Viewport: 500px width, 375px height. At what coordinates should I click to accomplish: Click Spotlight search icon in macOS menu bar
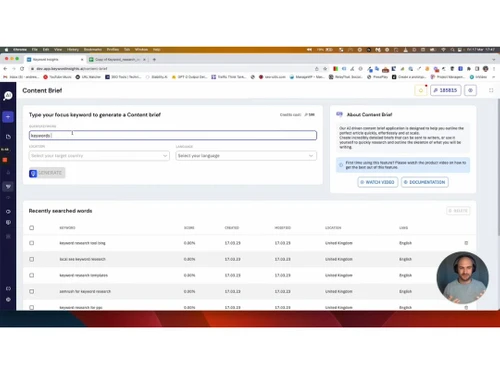tap(452, 50)
